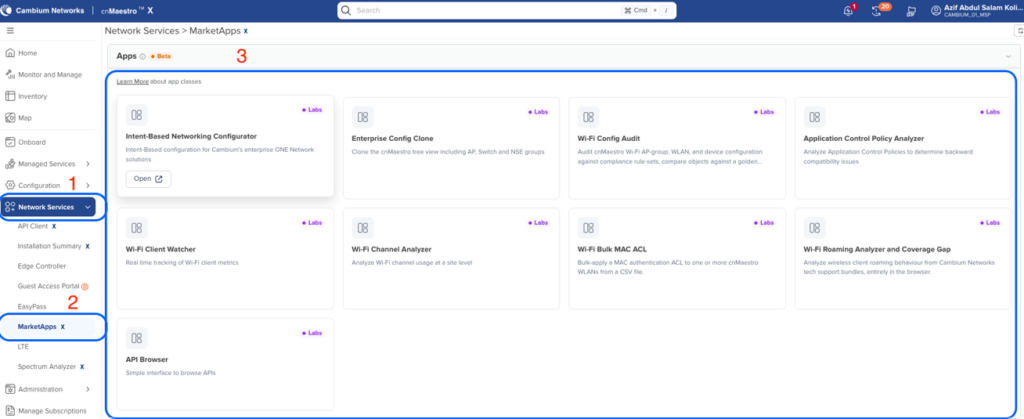Click the Manage Subscriptions label
The image size is (1024, 419).
pyautogui.click(x=52, y=411)
